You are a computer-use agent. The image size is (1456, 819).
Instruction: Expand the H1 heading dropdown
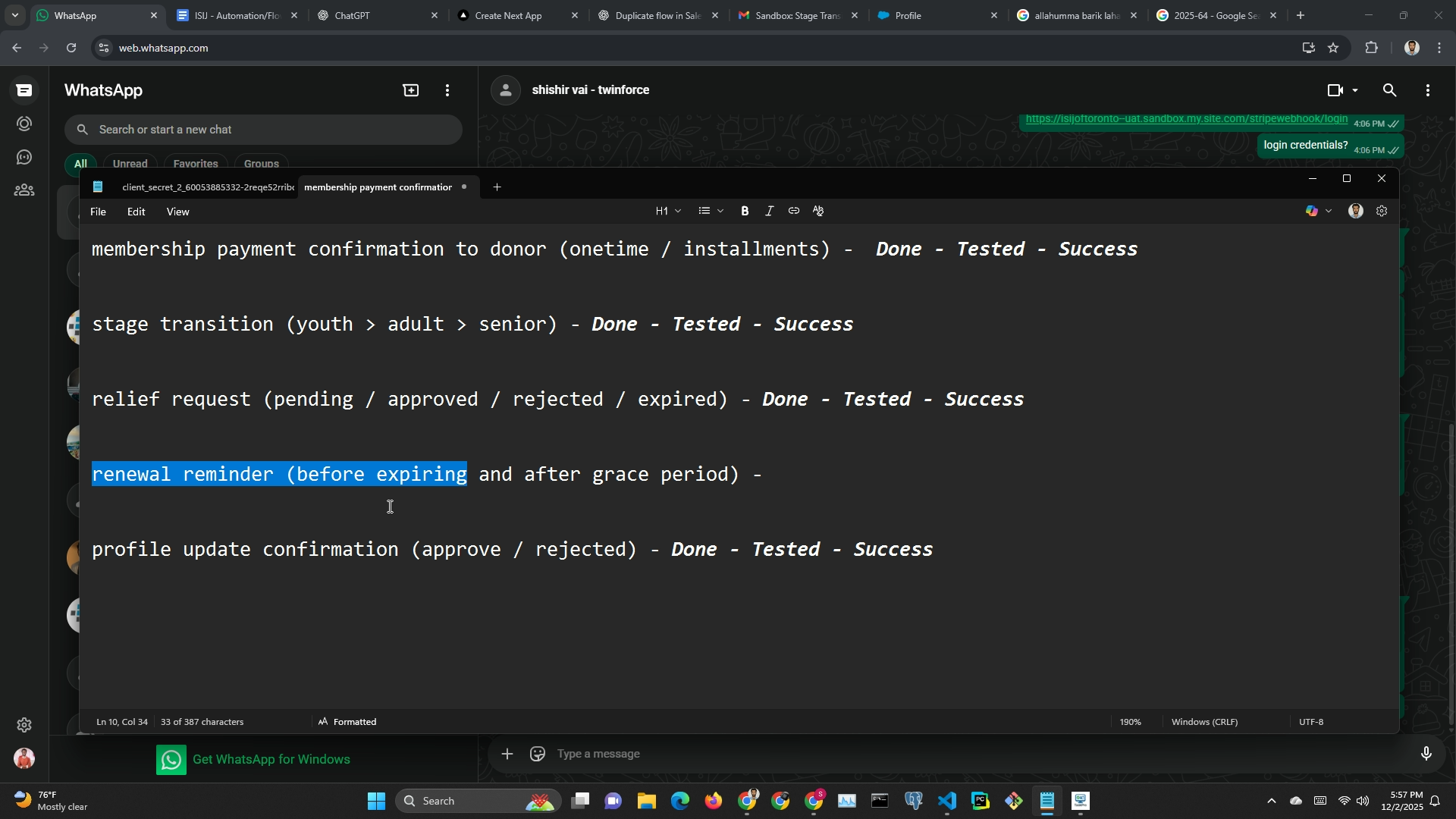coord(668,212)
